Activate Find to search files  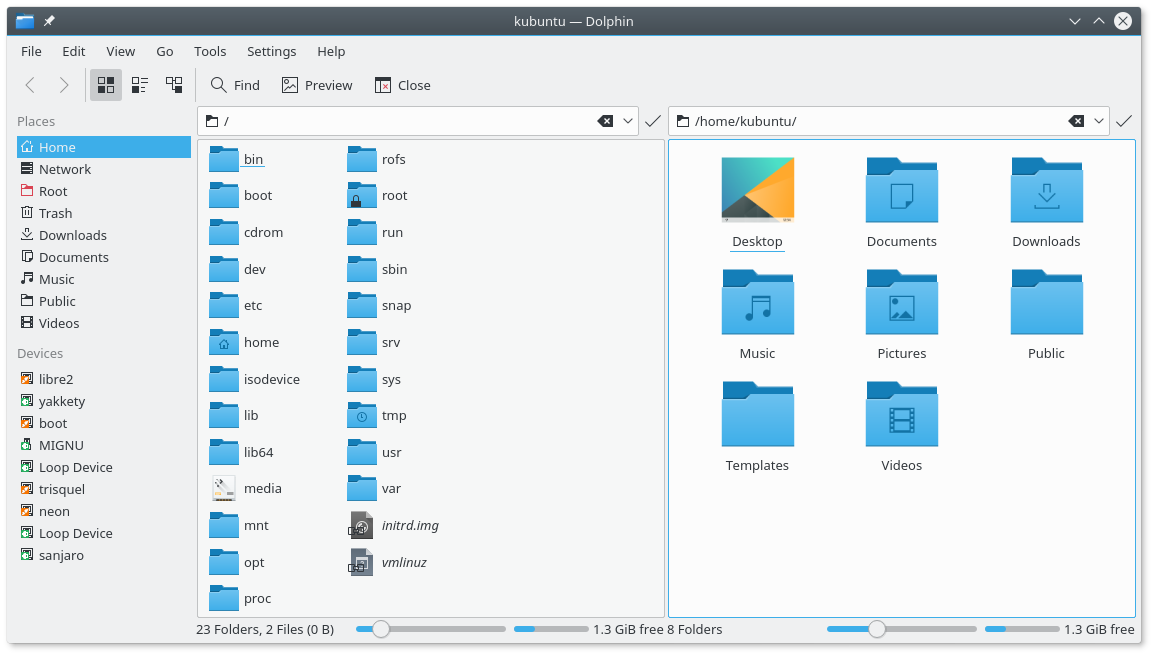[x=234, y=85]
